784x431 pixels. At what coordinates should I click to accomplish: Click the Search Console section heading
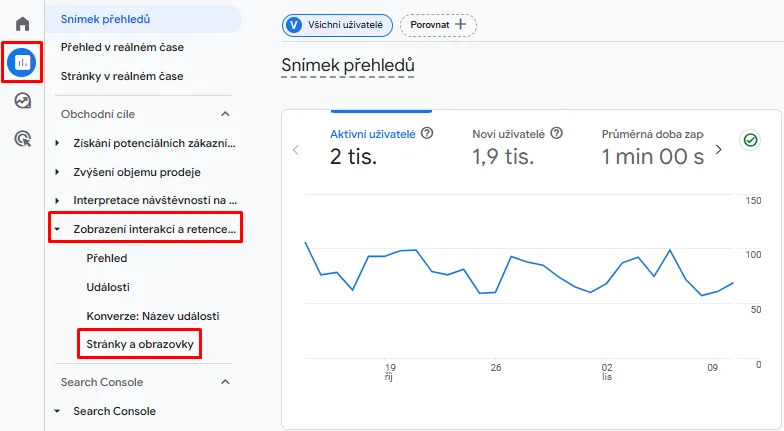pos(102,382)
